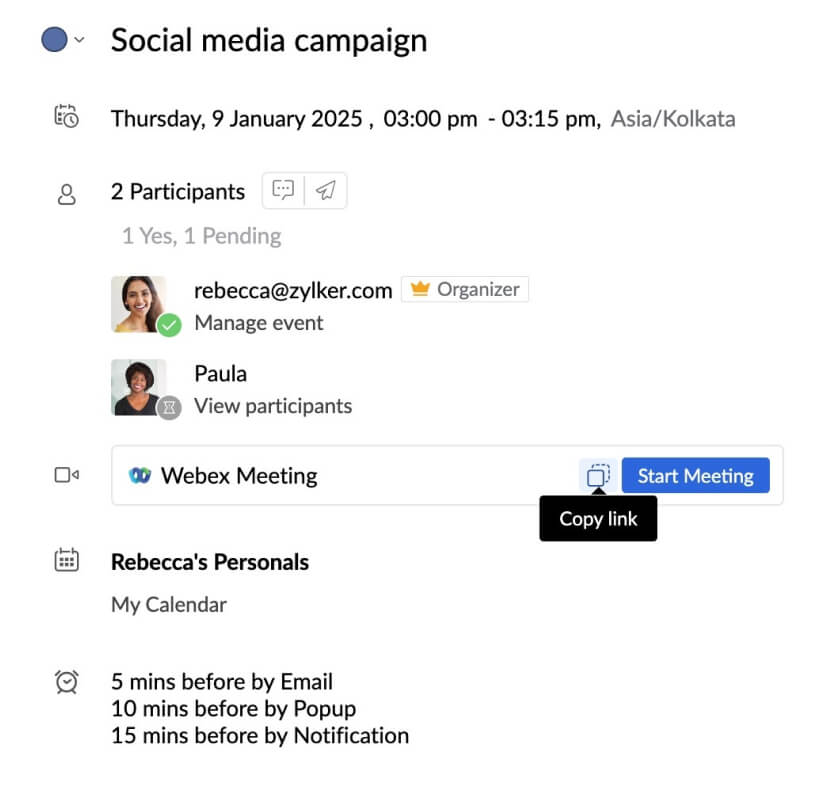824x810 pixels.
Task: Click the green accepted status badge
Action: click(x=170, y=323)
